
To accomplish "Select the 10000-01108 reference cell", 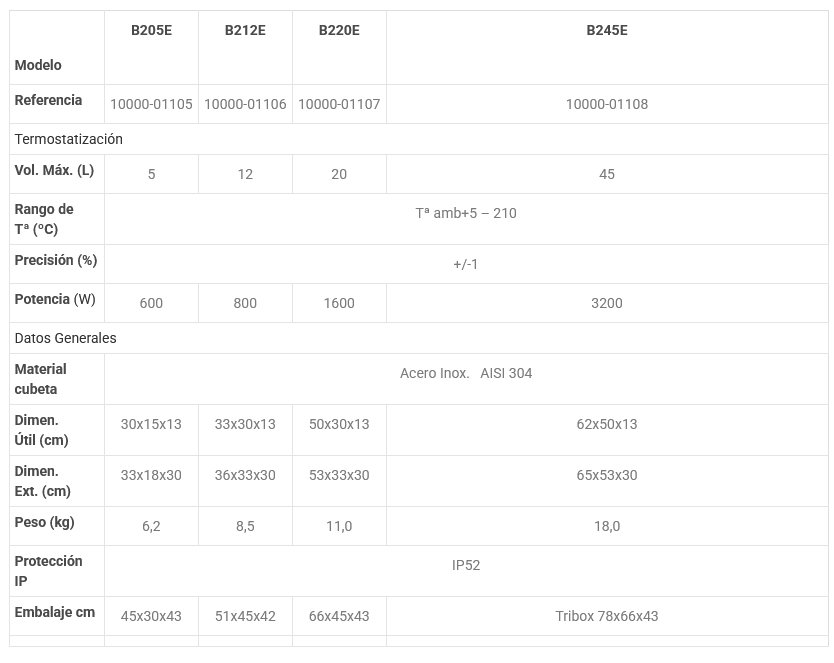I will pyautogui.click(x=607, y=104).
